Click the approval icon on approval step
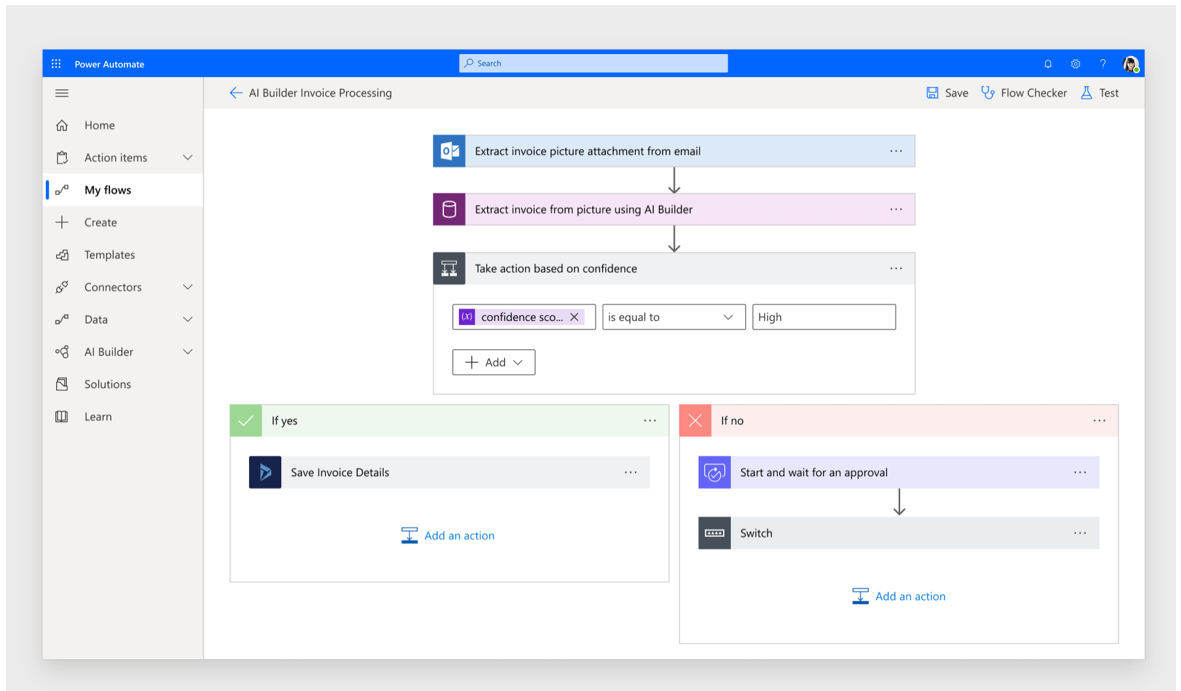1181x691 pixels. (714, 472)
